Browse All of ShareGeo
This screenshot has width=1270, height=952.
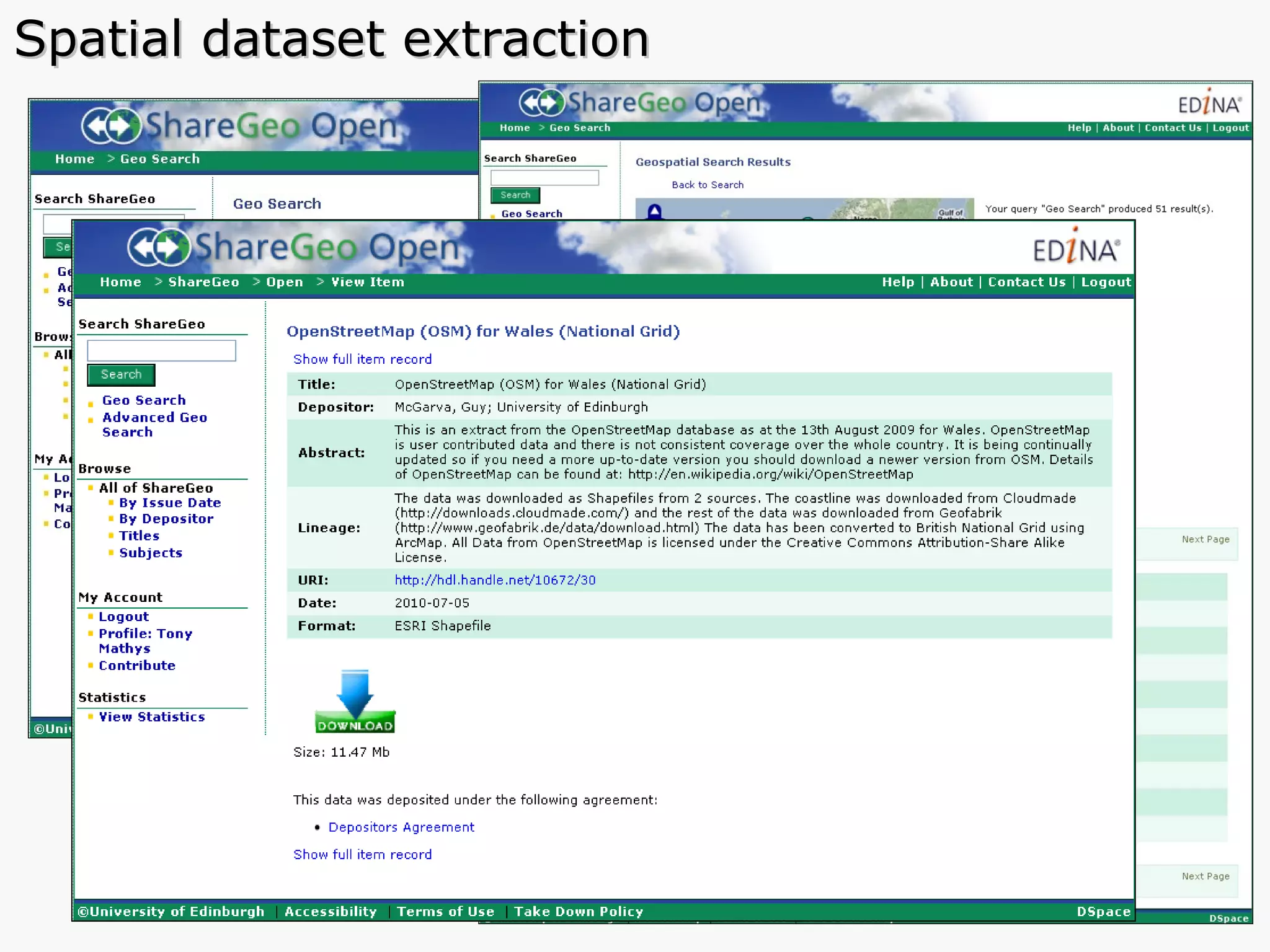click(156, 488)
